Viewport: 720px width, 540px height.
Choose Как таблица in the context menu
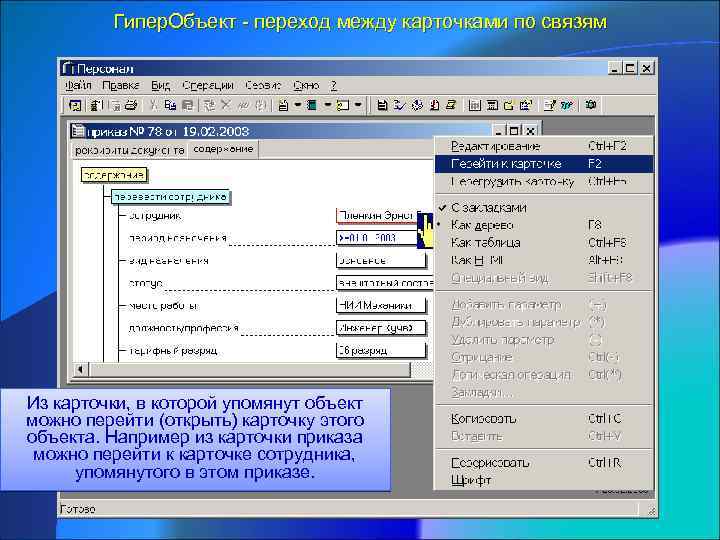point(544,242)
